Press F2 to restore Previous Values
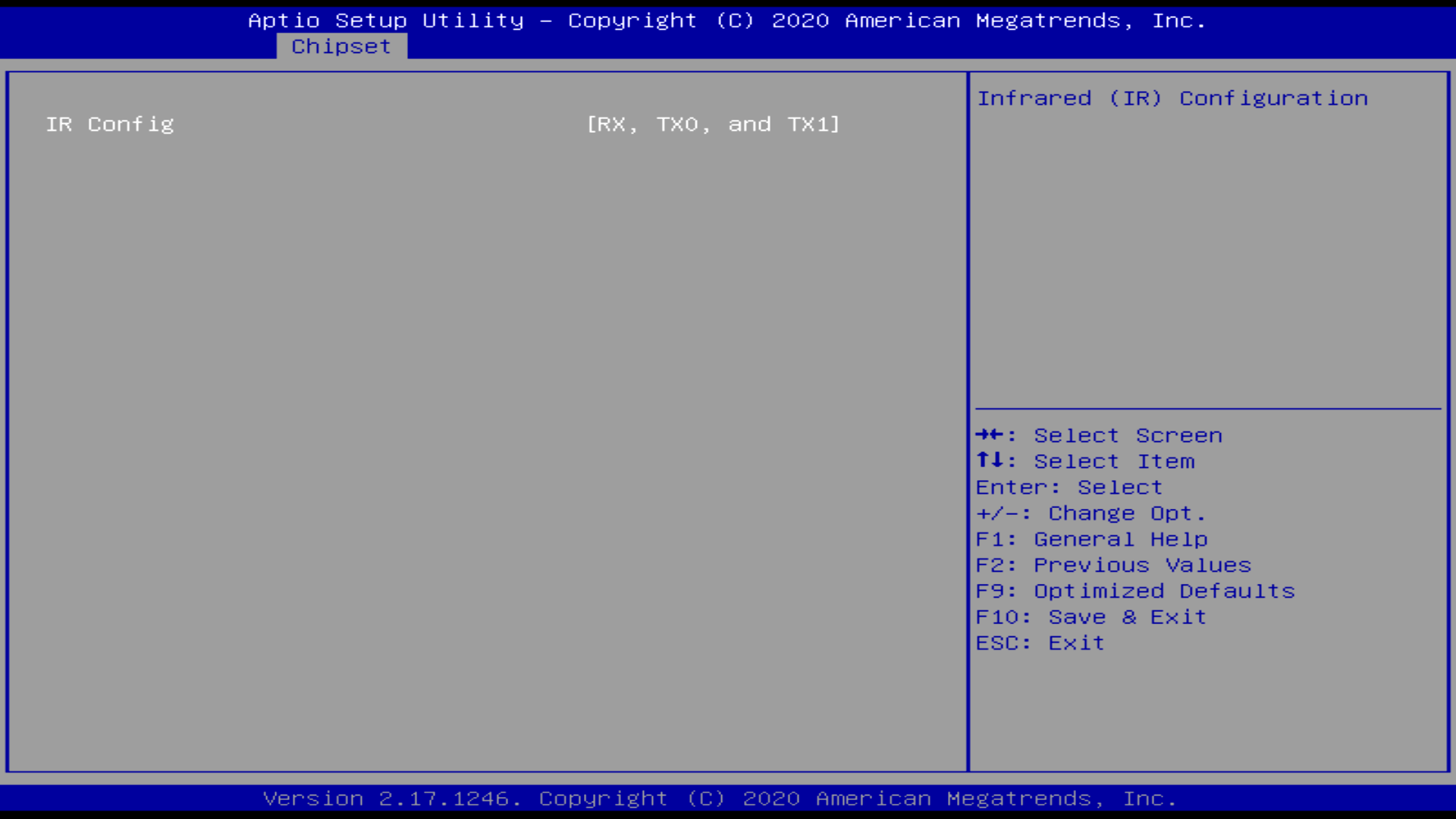 coord(1113,565)
